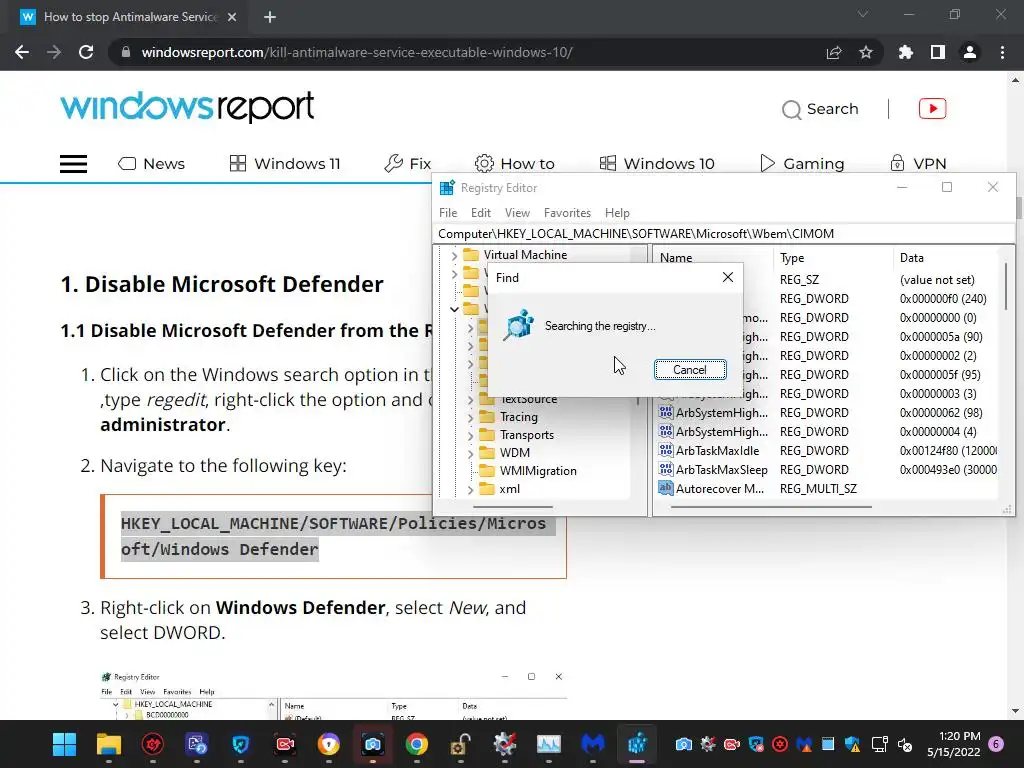
Task: Expand the Virtual Machine registry key
Action: 455,255
